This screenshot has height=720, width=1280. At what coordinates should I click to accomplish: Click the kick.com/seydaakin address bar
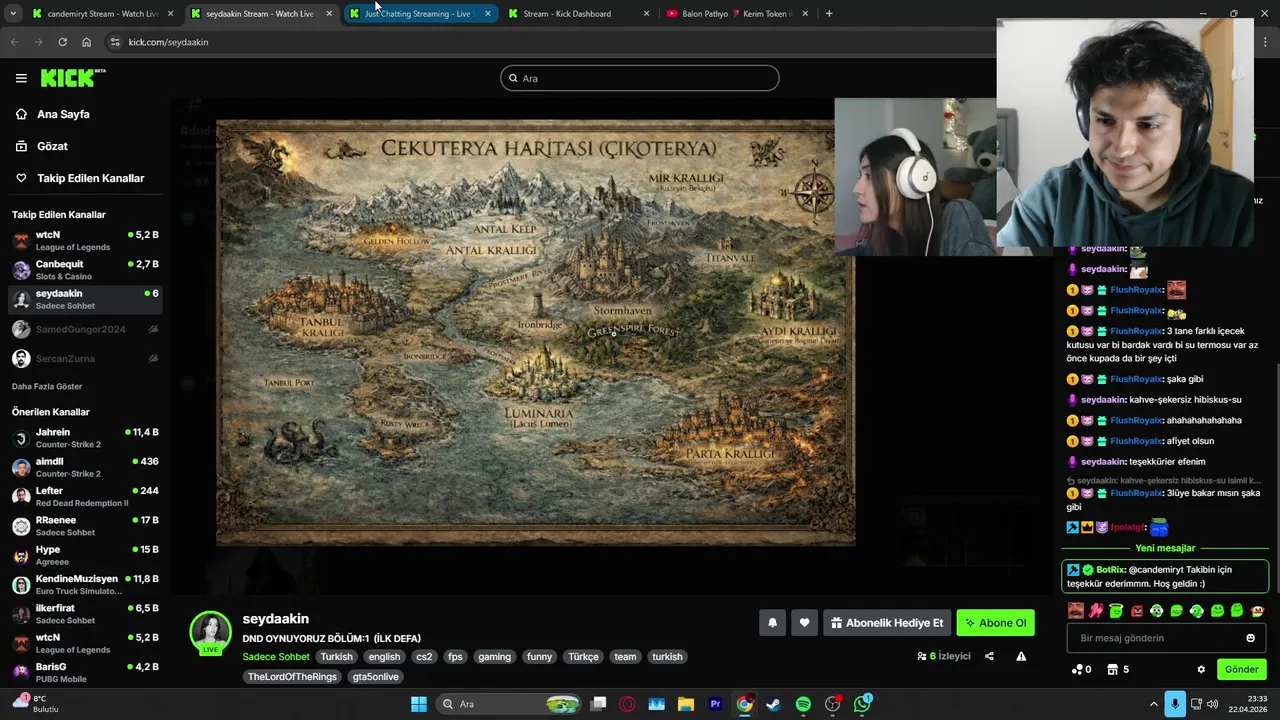[168, 42]
